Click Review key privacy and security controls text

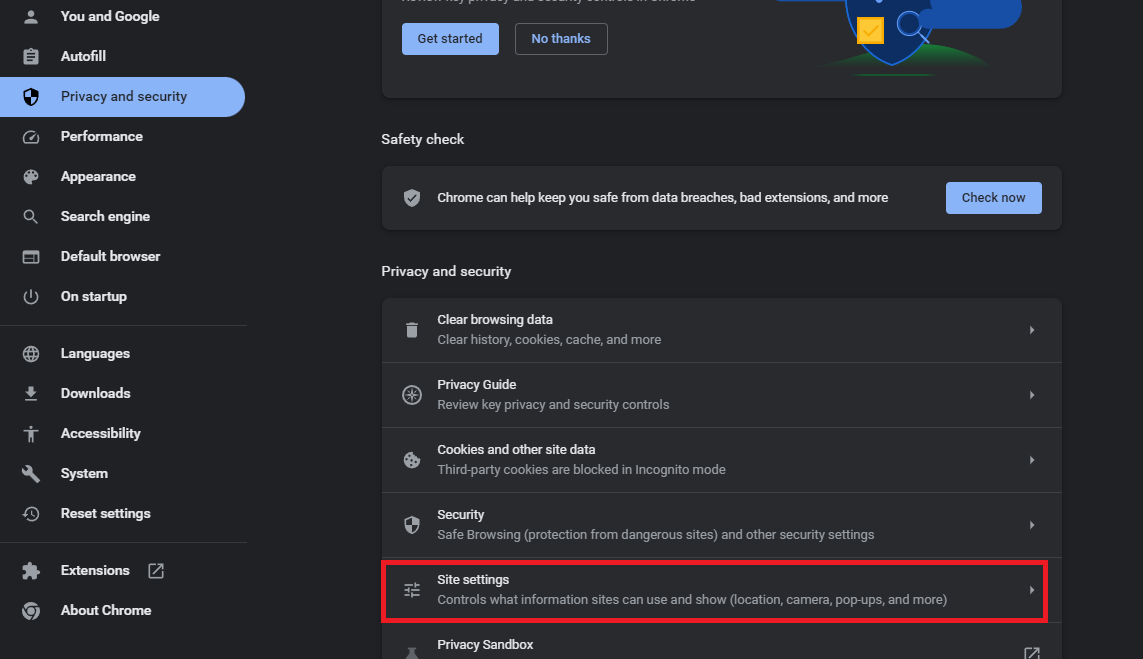pos(553,405)
